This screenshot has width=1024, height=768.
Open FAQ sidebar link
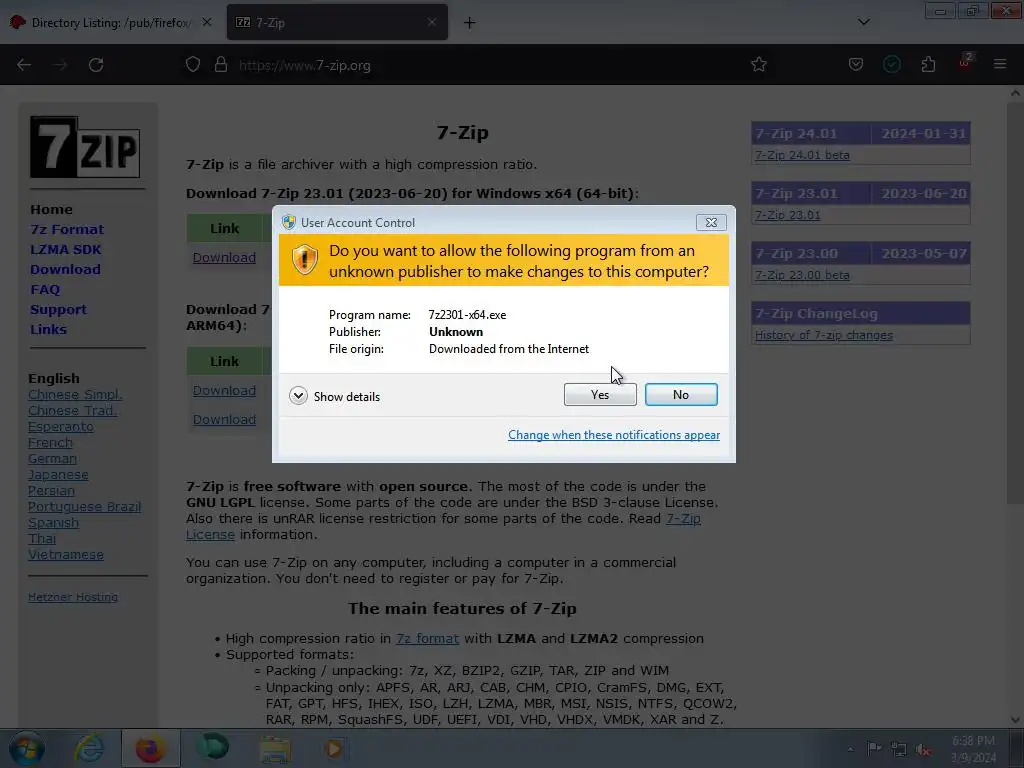point(45,289)
